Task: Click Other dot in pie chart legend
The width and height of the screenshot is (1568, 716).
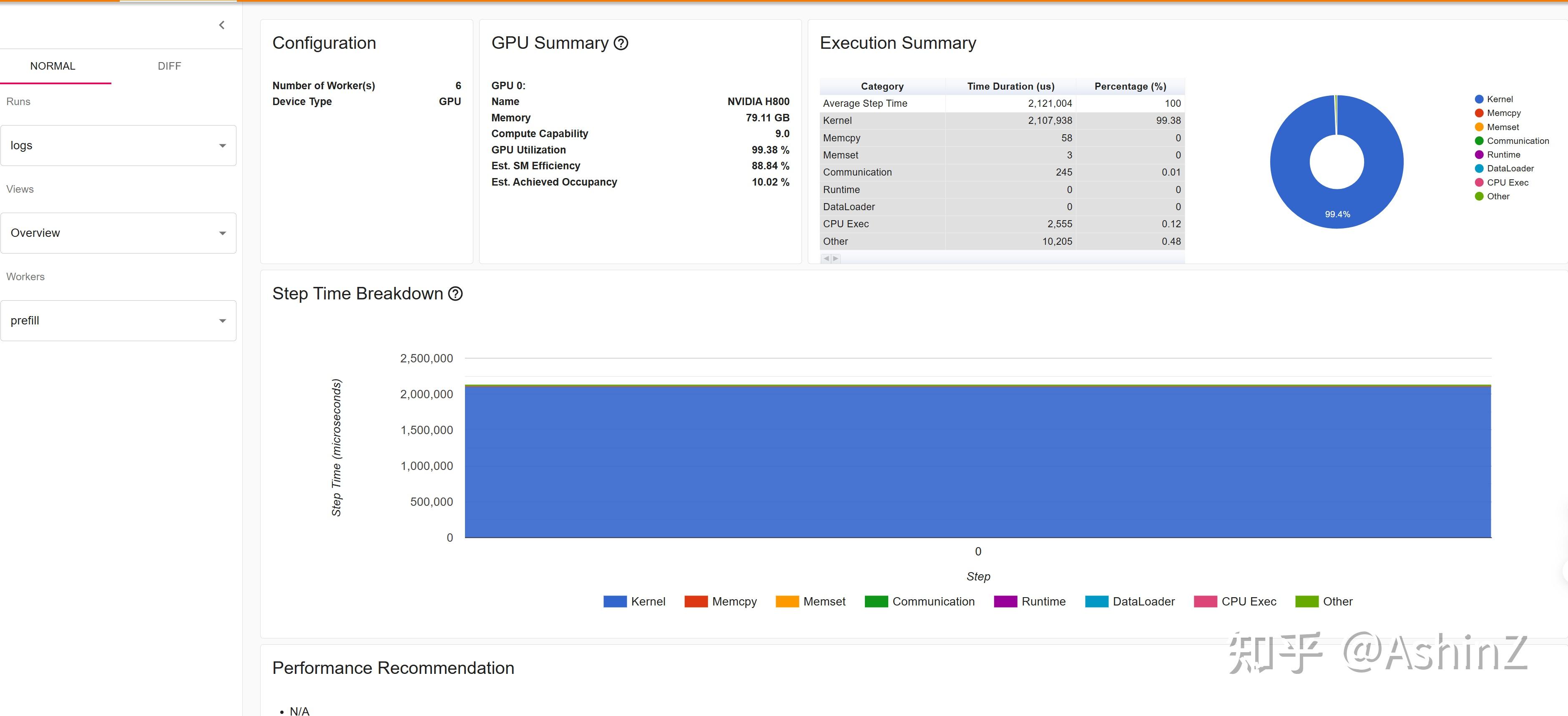Action: point(1479,197)
